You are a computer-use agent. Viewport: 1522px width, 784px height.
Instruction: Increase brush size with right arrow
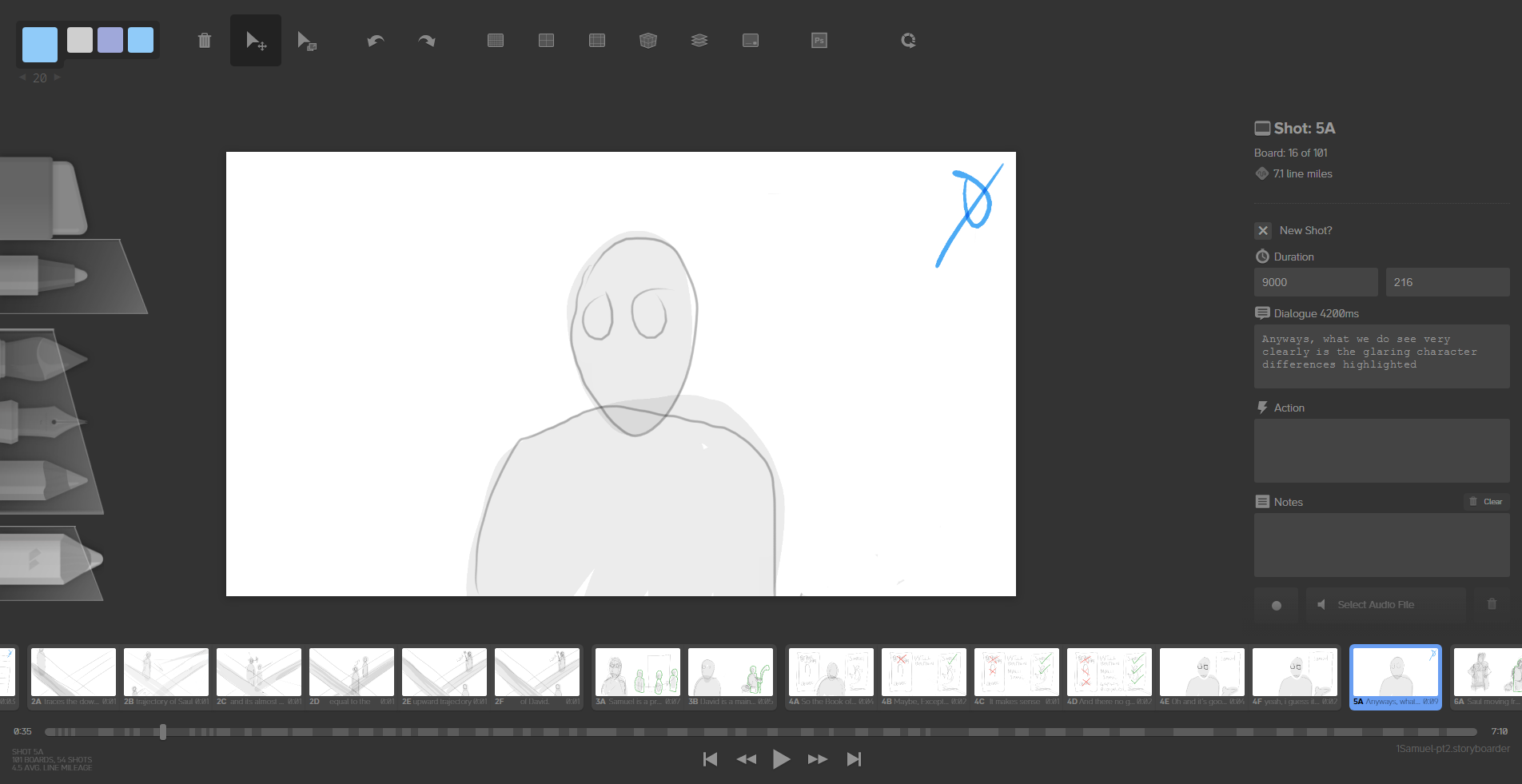[x=57, y=78]
